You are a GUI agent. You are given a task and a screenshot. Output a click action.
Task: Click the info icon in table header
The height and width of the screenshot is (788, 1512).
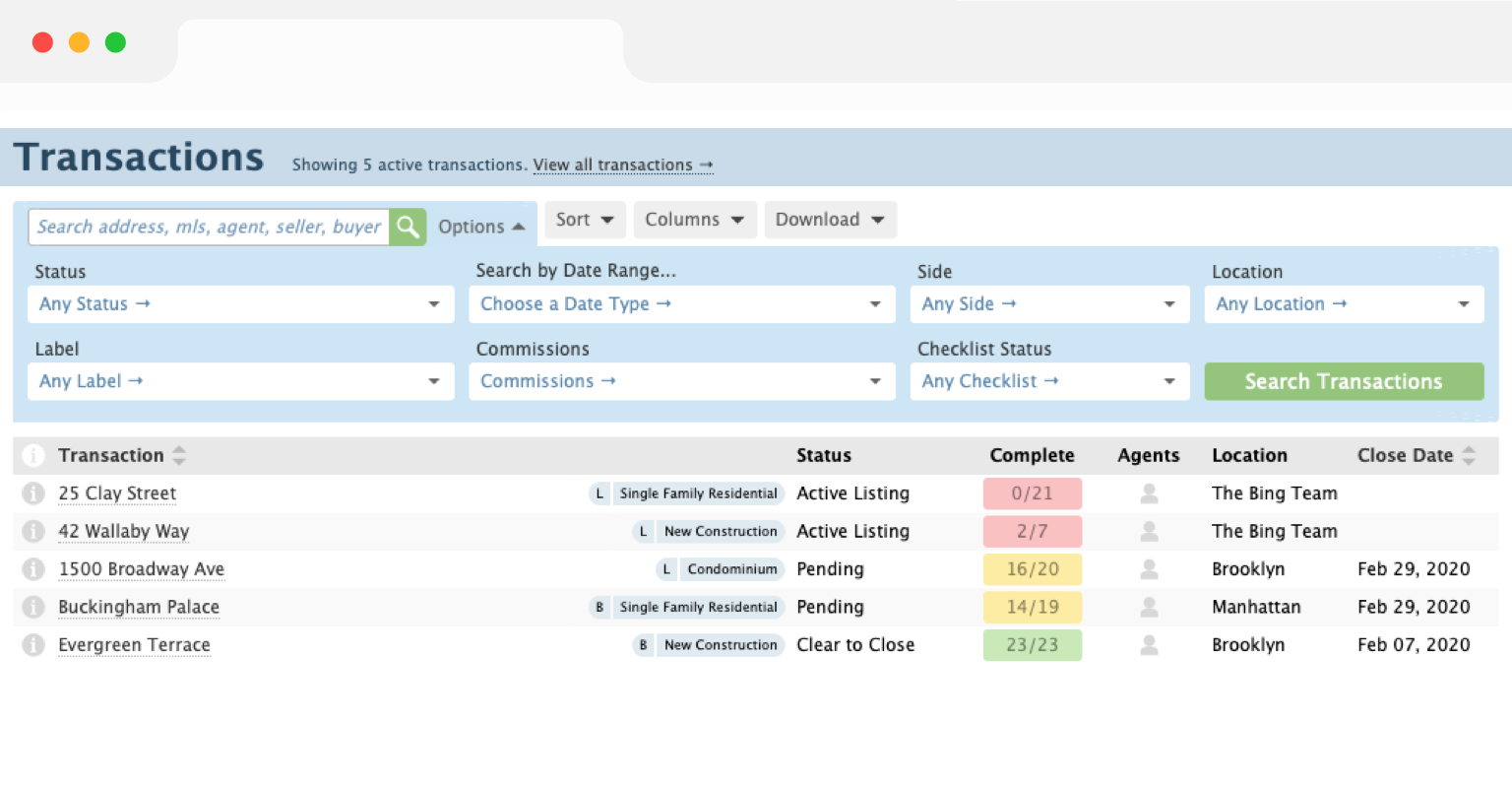point(33,455)
